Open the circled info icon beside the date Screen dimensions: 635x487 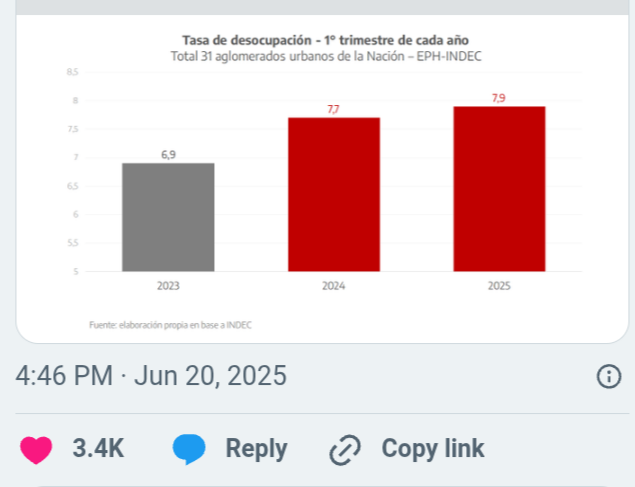(609, 376)
